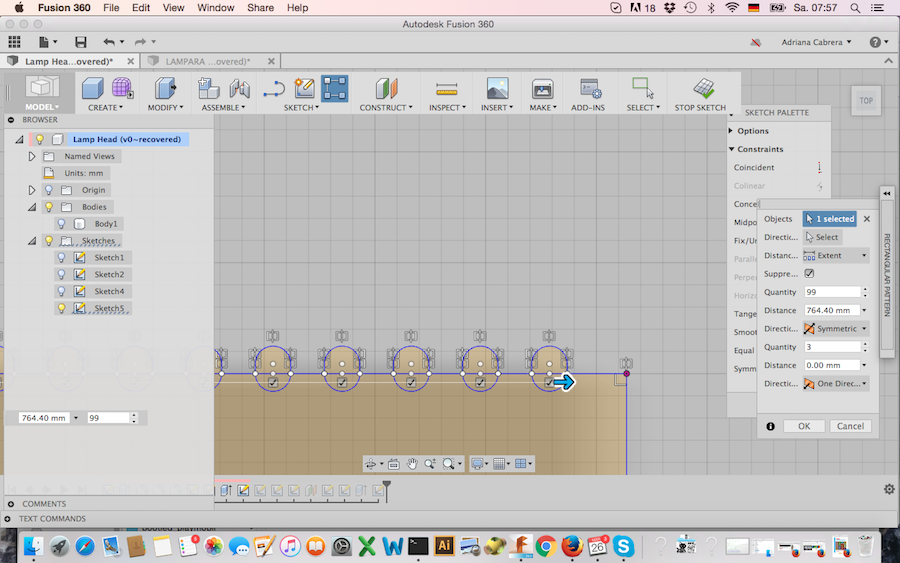
Task: Toggle visibility bulb for Sketches folder
Action: point(49,240)
